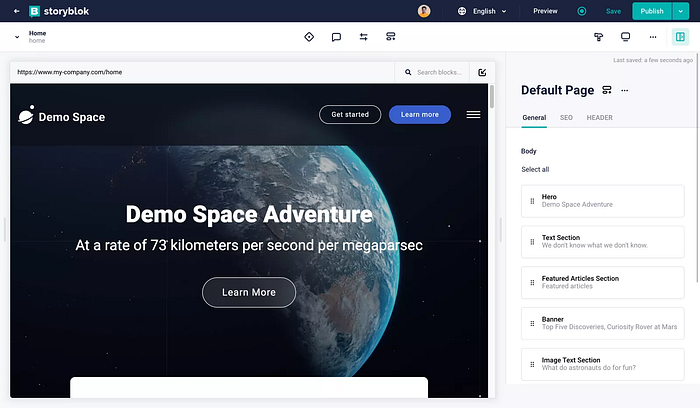This screenshot has width=700, height=408.
Task: Click the blue Learn more button
Action: [420, 115]
